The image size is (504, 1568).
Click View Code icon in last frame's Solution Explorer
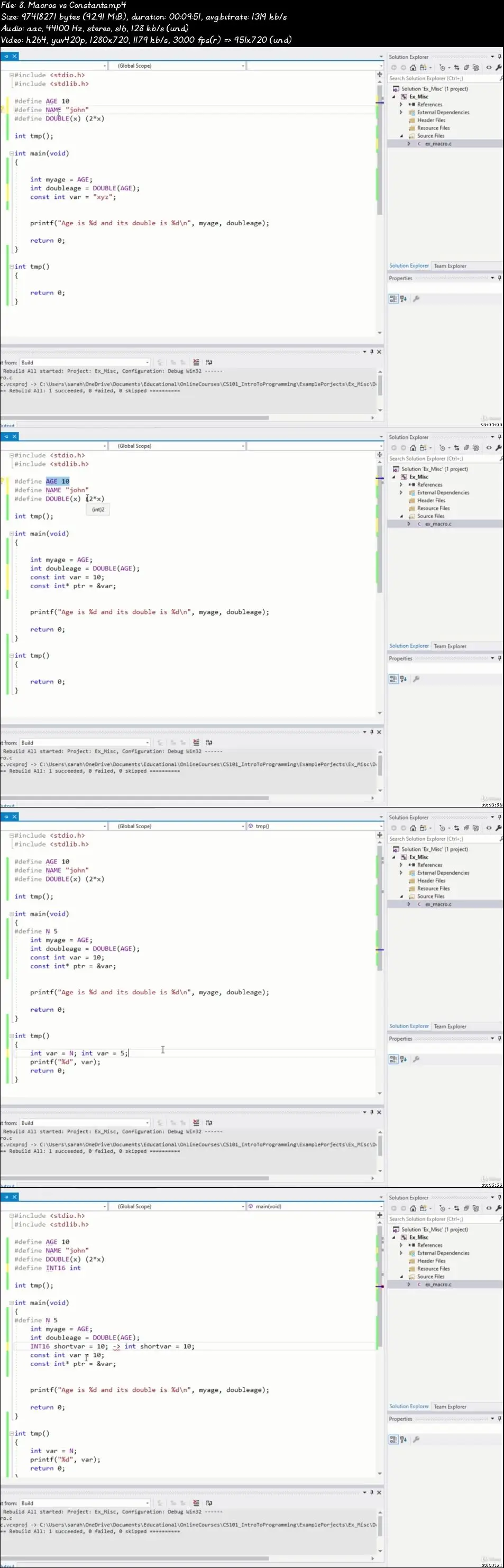(489, 1208)
